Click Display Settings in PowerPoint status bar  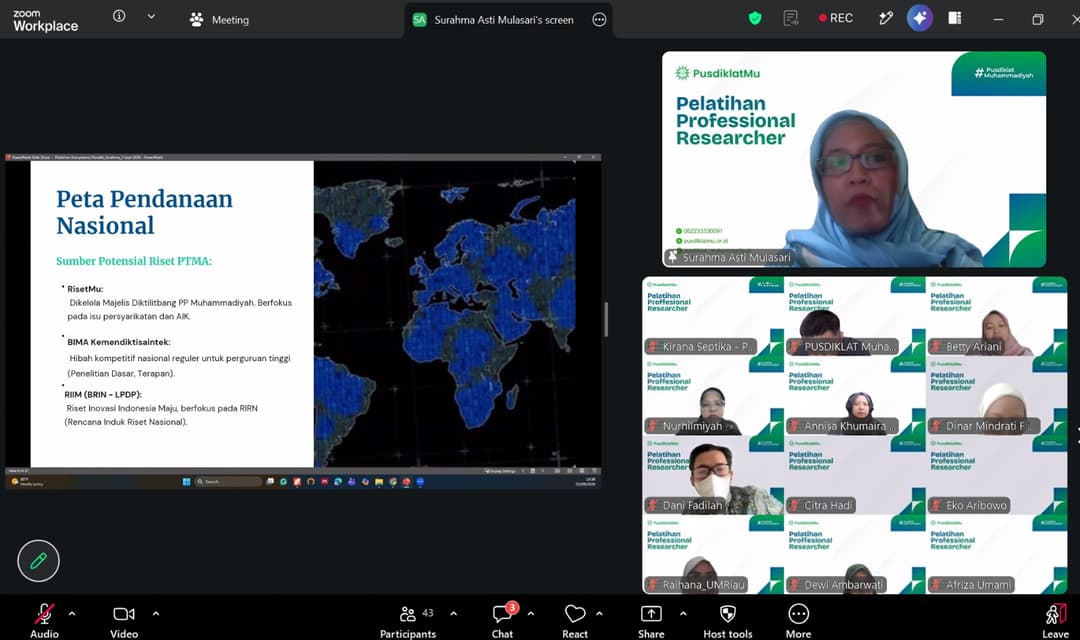coord(501,471)
